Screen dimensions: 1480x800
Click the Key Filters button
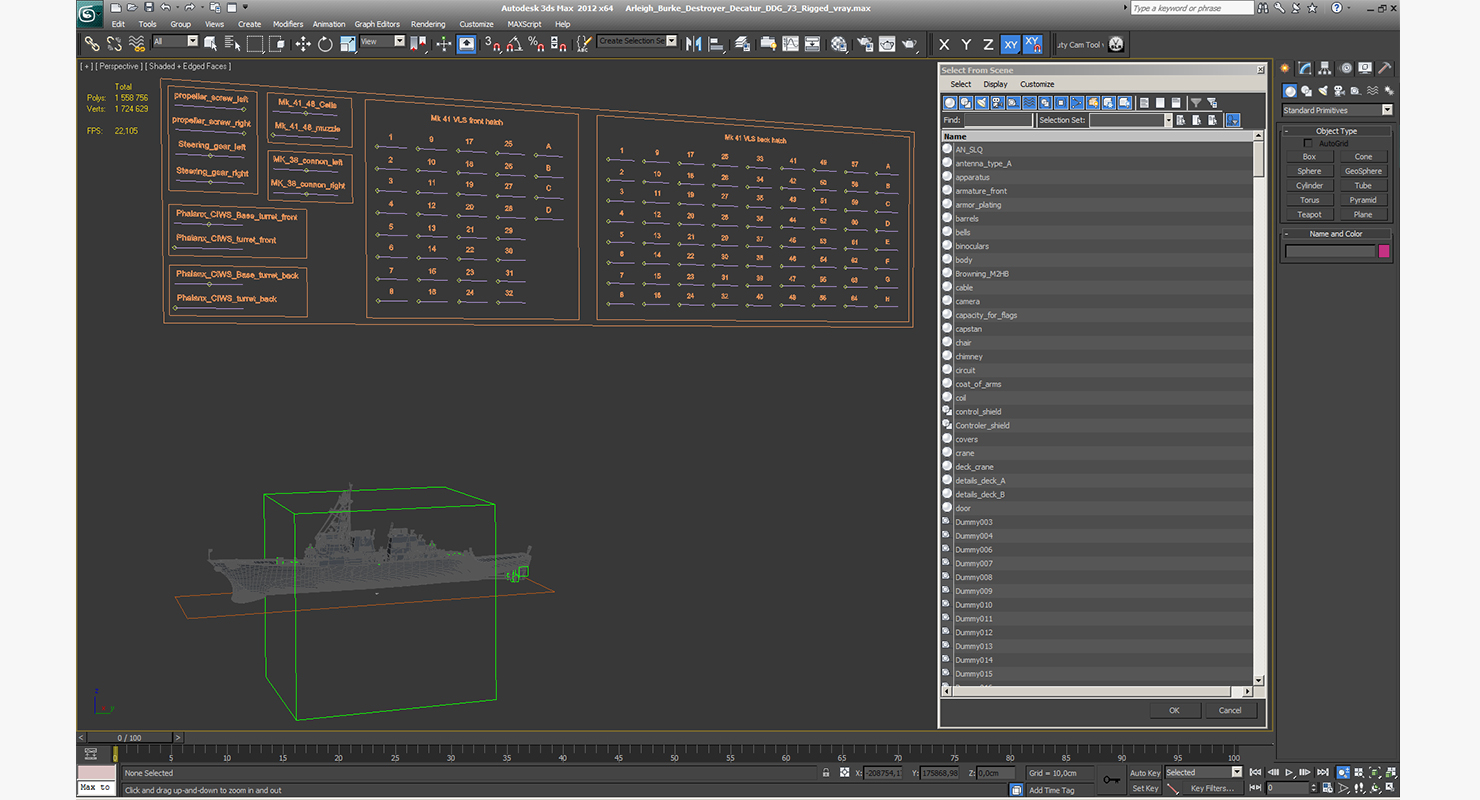pyautogui.click(x=1211, y=788)
